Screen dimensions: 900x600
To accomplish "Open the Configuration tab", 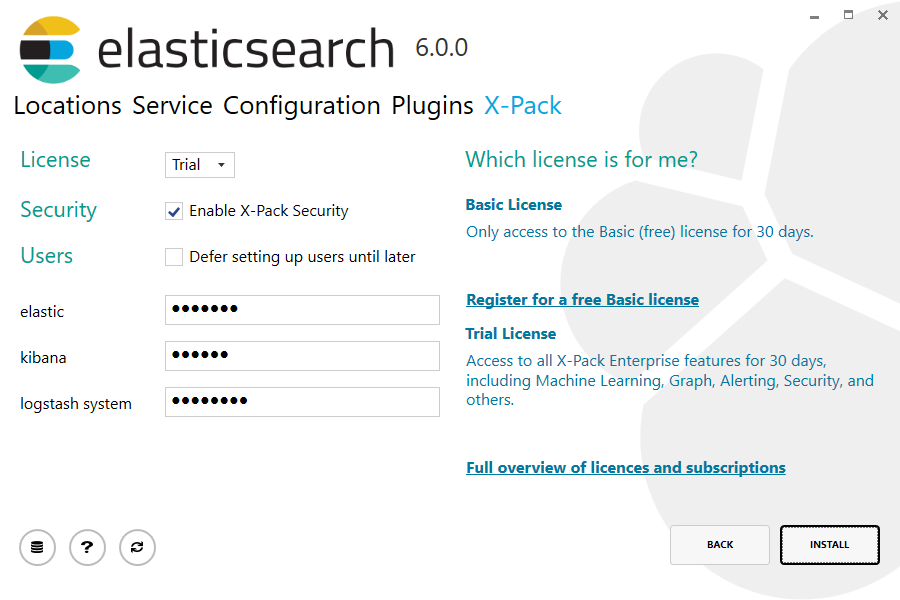I will click(x=301, y=106).
